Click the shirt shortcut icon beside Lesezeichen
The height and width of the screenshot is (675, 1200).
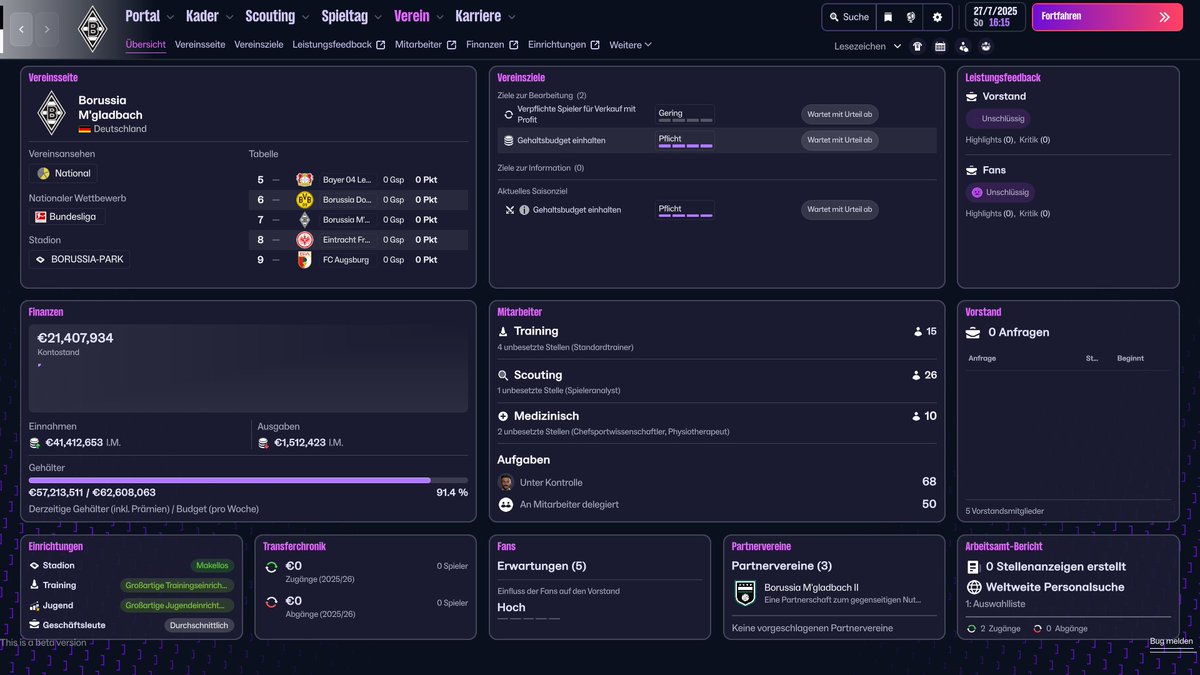(x=918, y=46)
